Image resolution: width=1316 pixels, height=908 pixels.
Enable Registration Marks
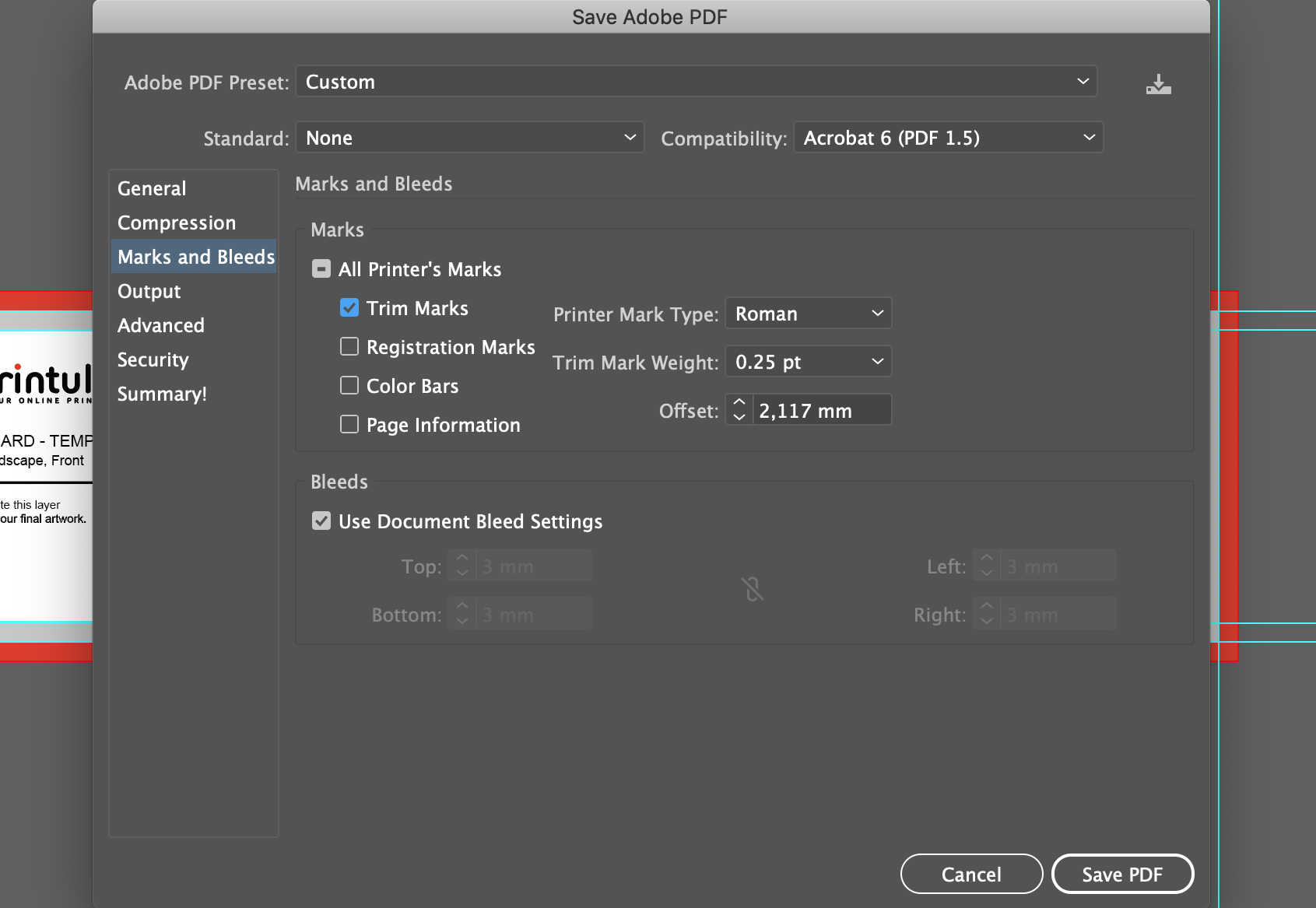[x=349, y=346]
